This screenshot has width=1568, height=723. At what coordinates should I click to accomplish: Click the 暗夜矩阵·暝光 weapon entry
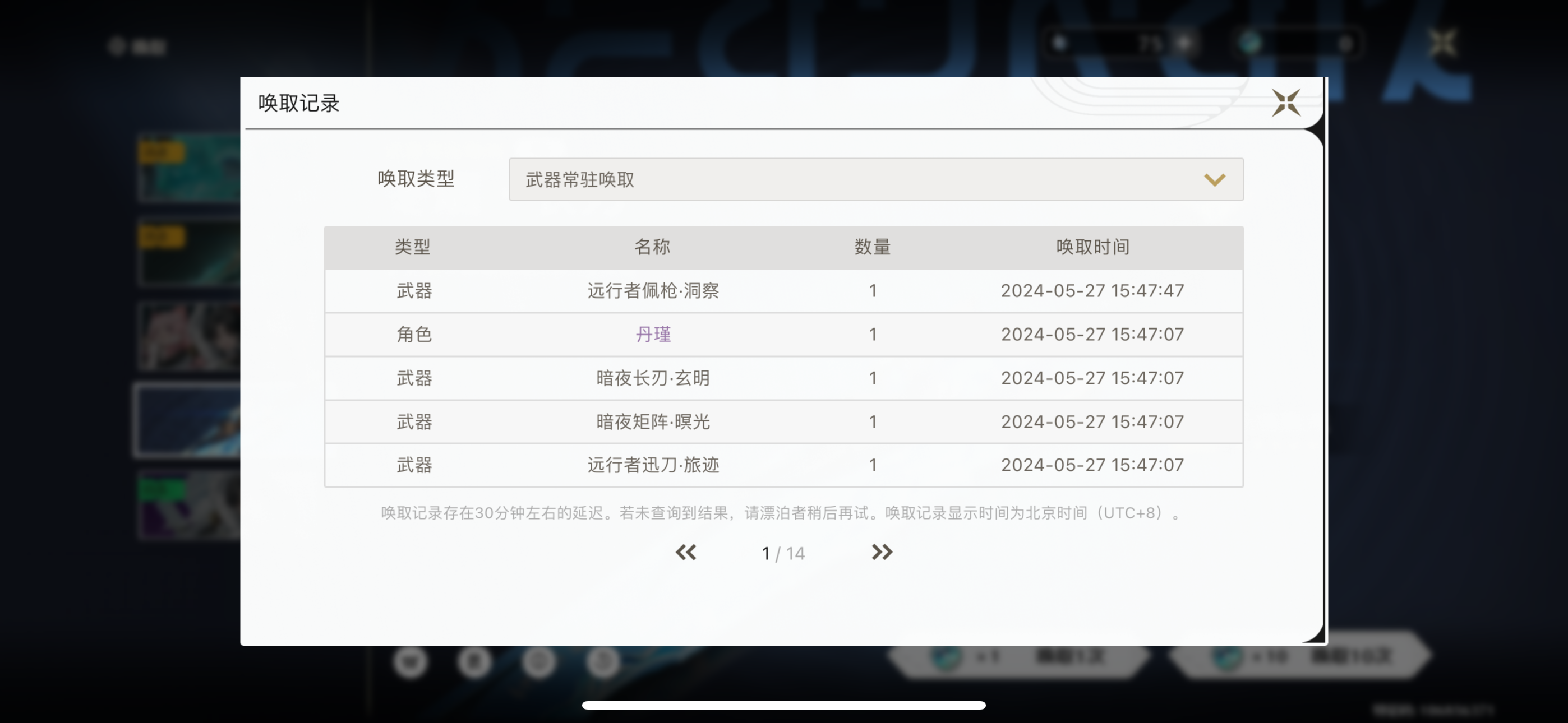coord(653,421)
